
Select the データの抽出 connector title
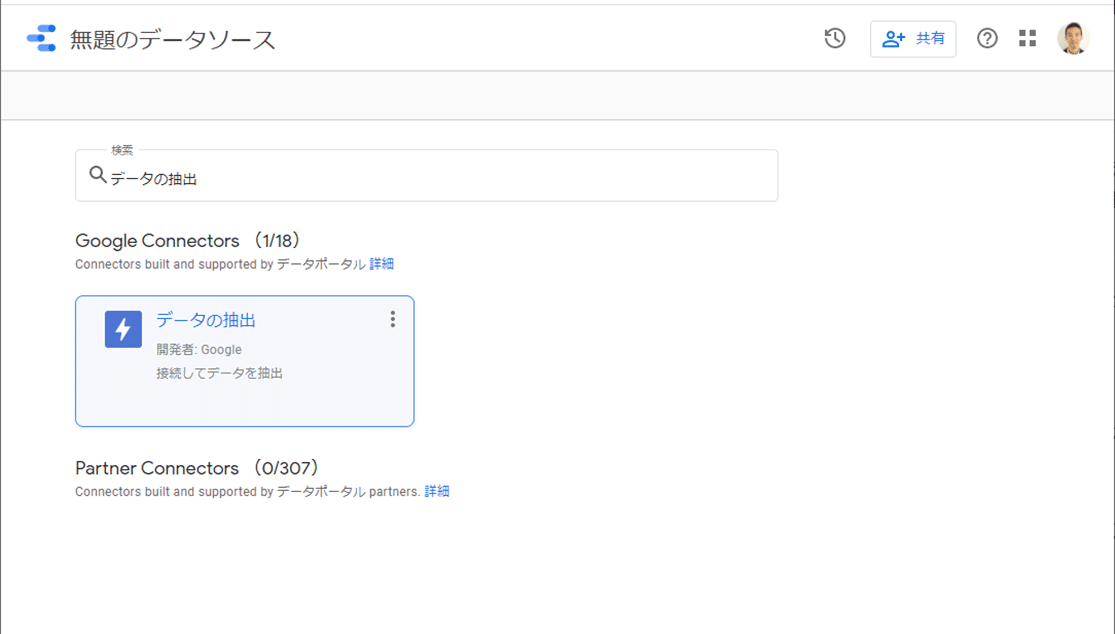[206, 320]
